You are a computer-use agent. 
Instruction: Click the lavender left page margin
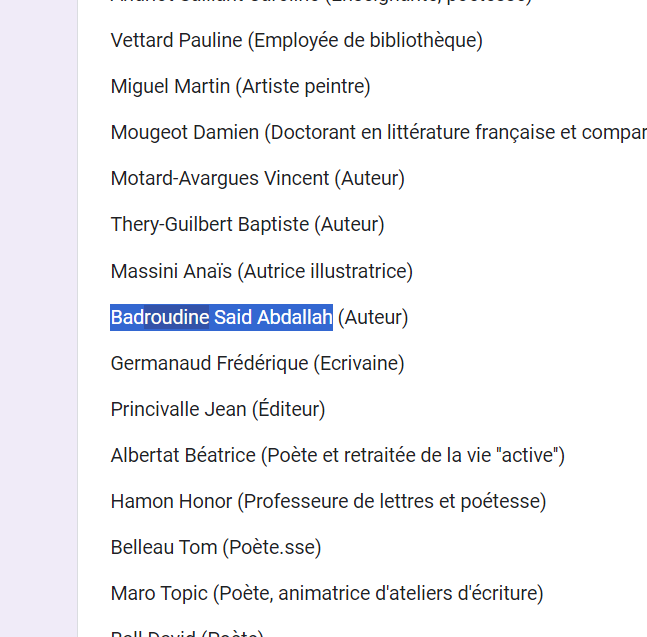(38, 318)
